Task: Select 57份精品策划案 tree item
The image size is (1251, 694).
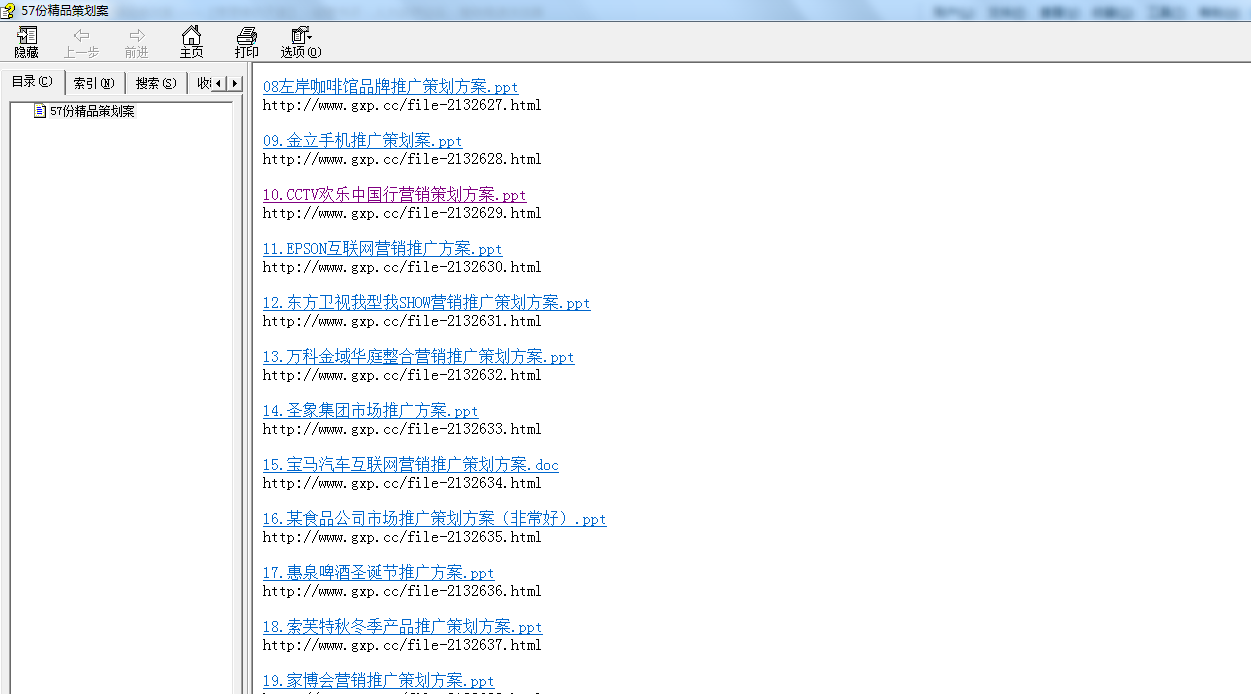Action: [x=92, y=111]
